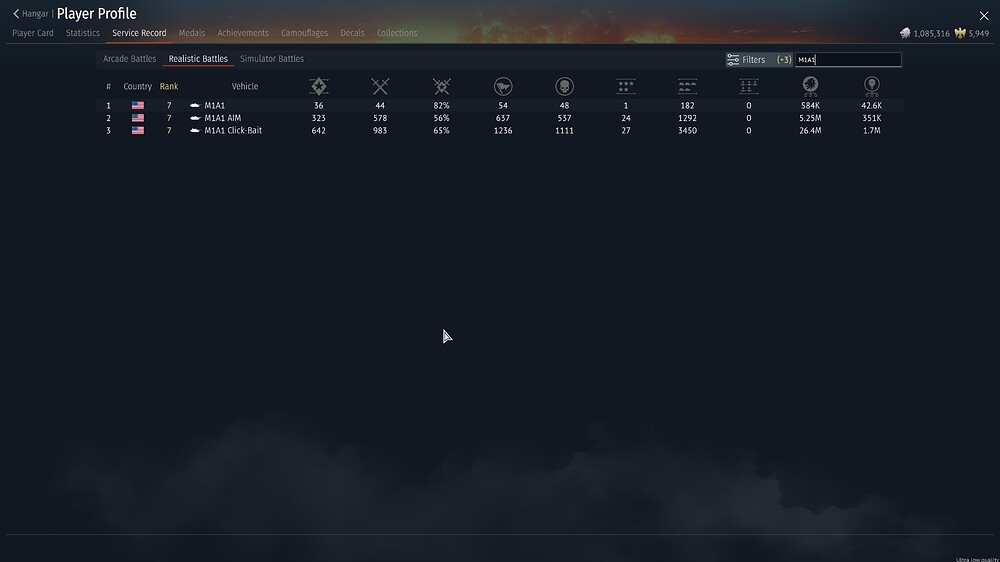Click the 1111 deaths value
The width and height of the screenshot is (1000, 562).
click(564, 130)
